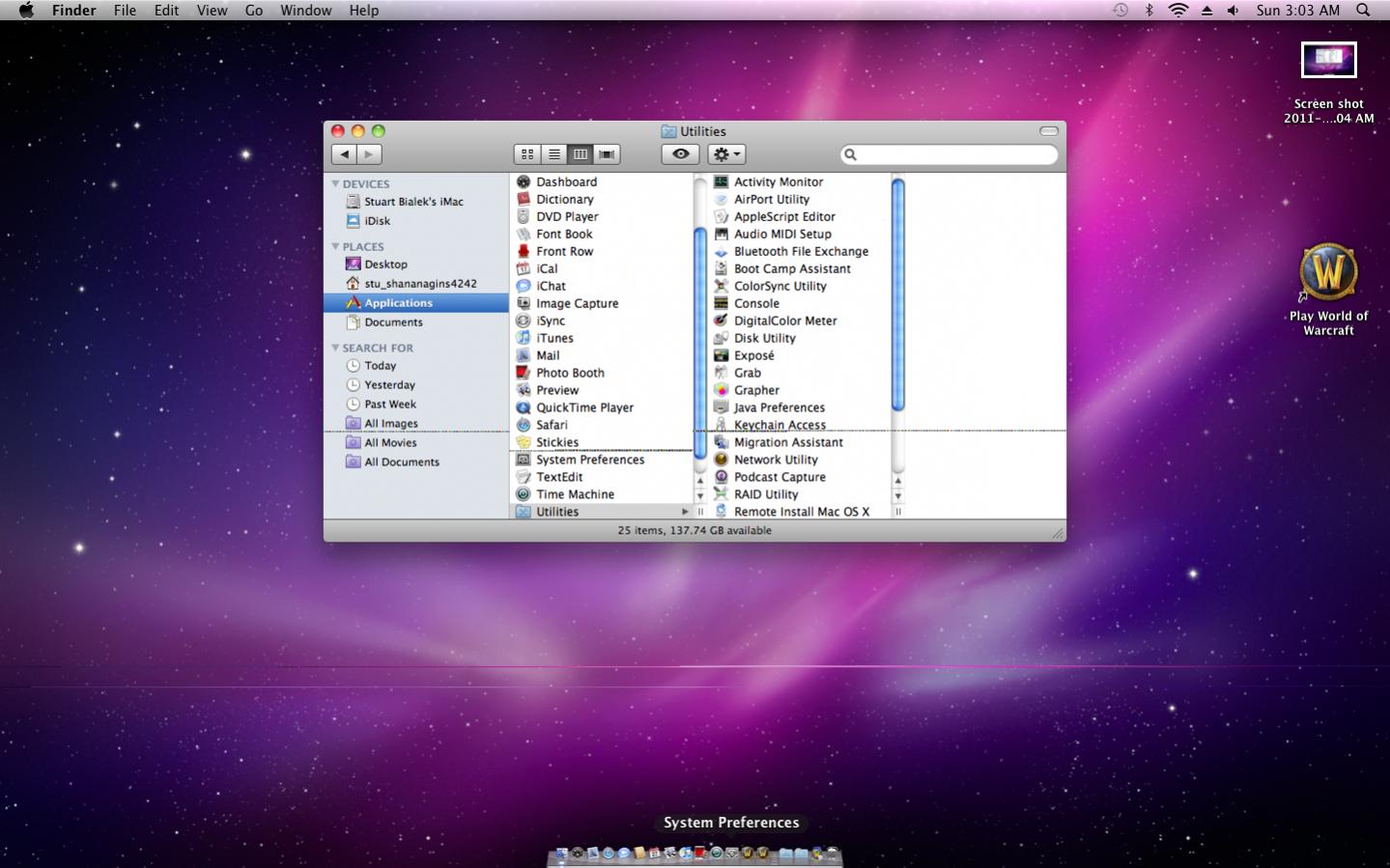
Task: Select the Mail application
Action: tap(547, 355)
